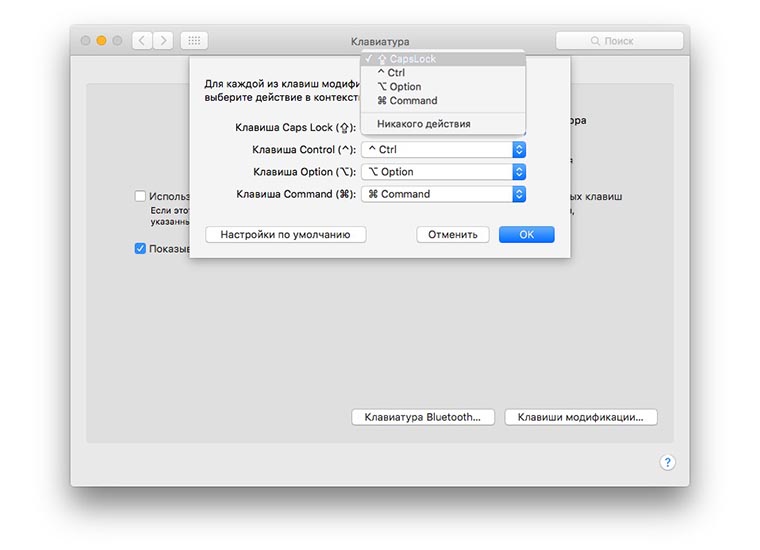Image resolution: width=760 pixels, height=550 pixels.
Task: Go back with the left chevron button
Action: pos(142,41)
